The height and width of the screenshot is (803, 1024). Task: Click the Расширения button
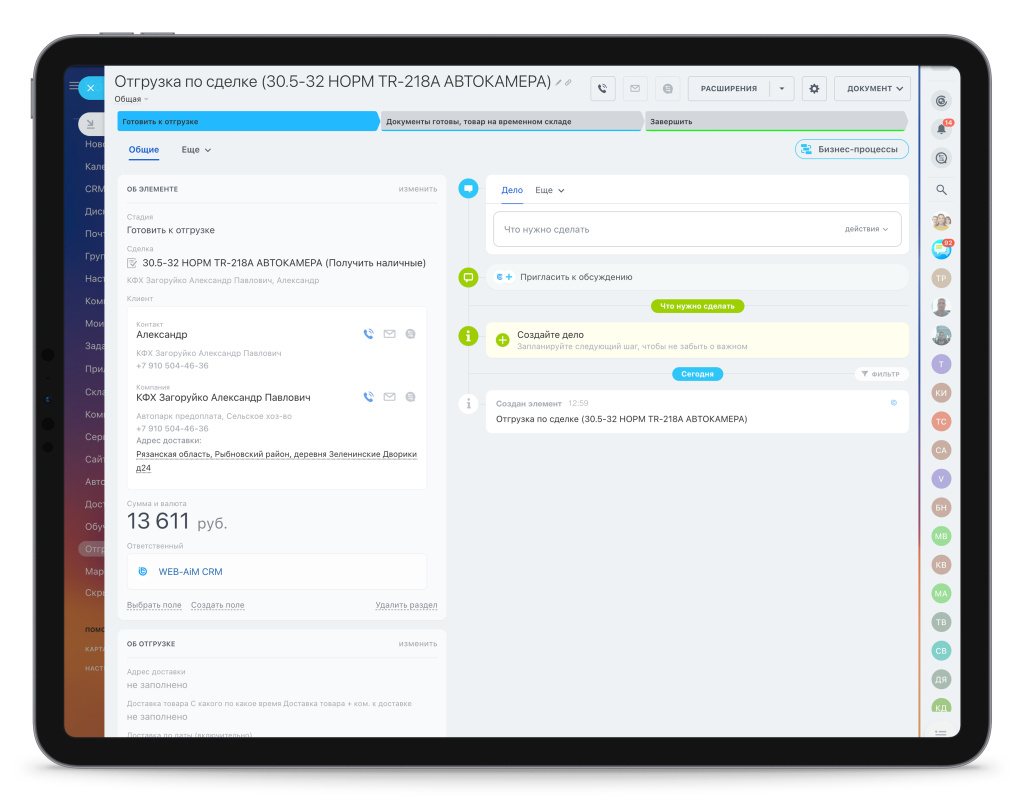[x=729, y=88]
